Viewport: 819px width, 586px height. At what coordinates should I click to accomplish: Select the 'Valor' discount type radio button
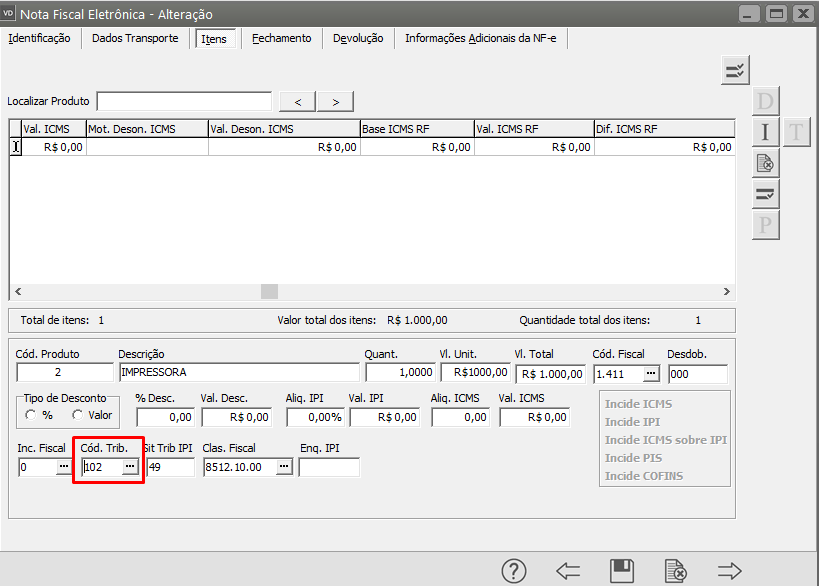(x=77, y=415)
